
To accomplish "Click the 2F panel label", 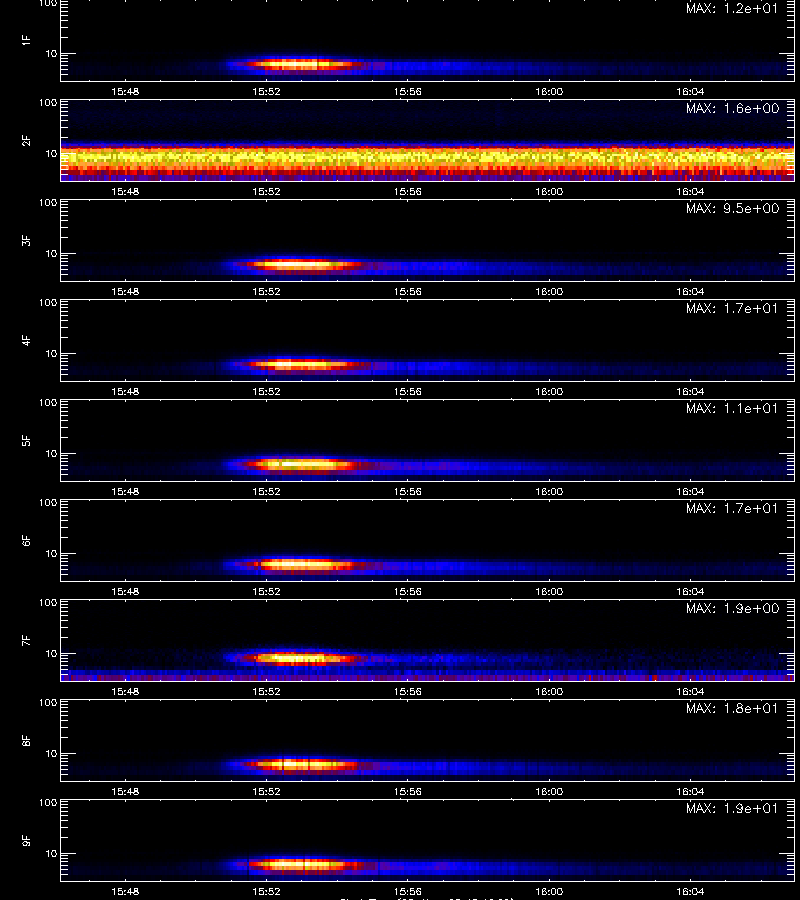I will [x=26, y=140].
